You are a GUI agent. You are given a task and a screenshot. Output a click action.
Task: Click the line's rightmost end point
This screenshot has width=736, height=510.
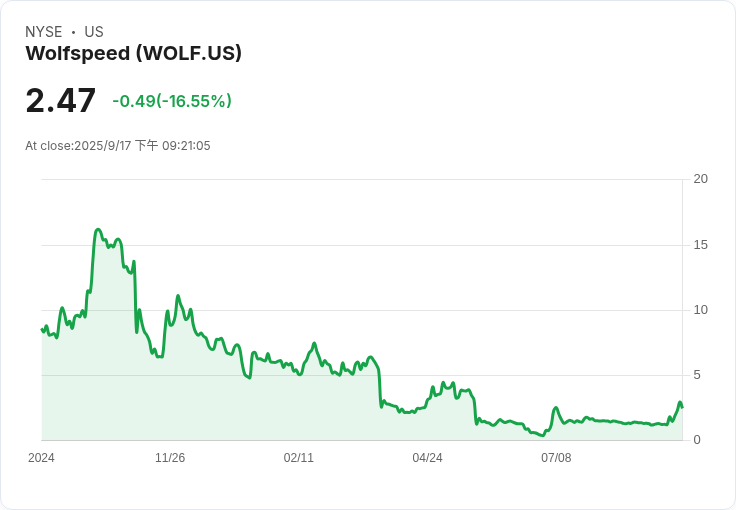[682, 407]
